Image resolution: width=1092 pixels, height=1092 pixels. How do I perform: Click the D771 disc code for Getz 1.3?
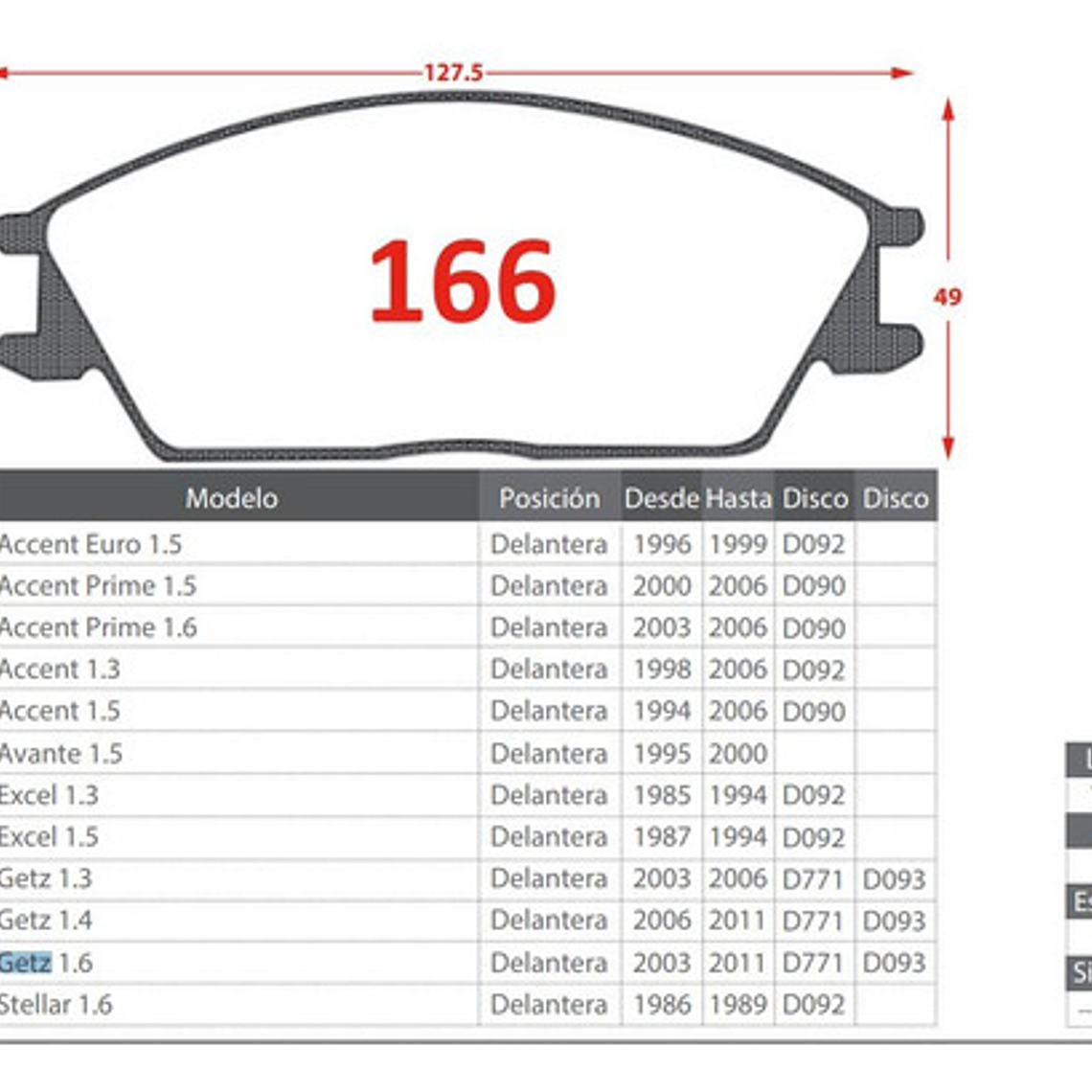point(813,878)
